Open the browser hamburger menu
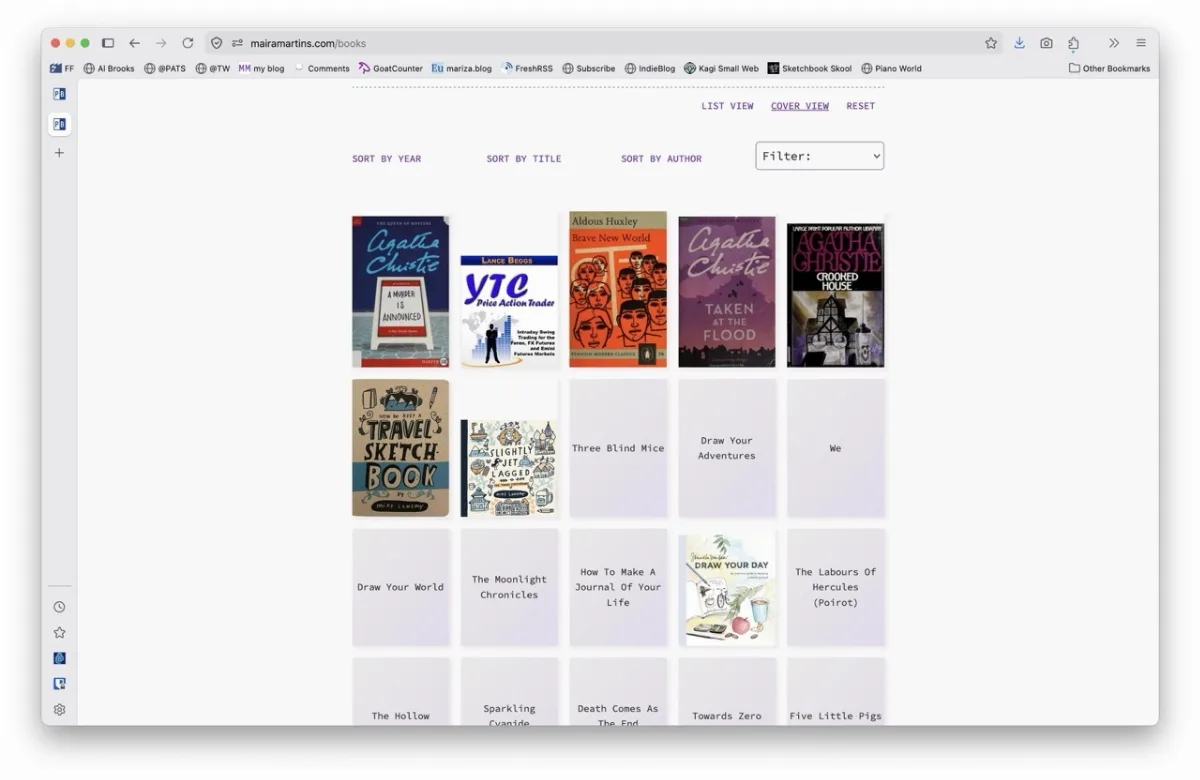Image resolution: width=1200 pixels, height=780 pixels. tap(1141, 43)
